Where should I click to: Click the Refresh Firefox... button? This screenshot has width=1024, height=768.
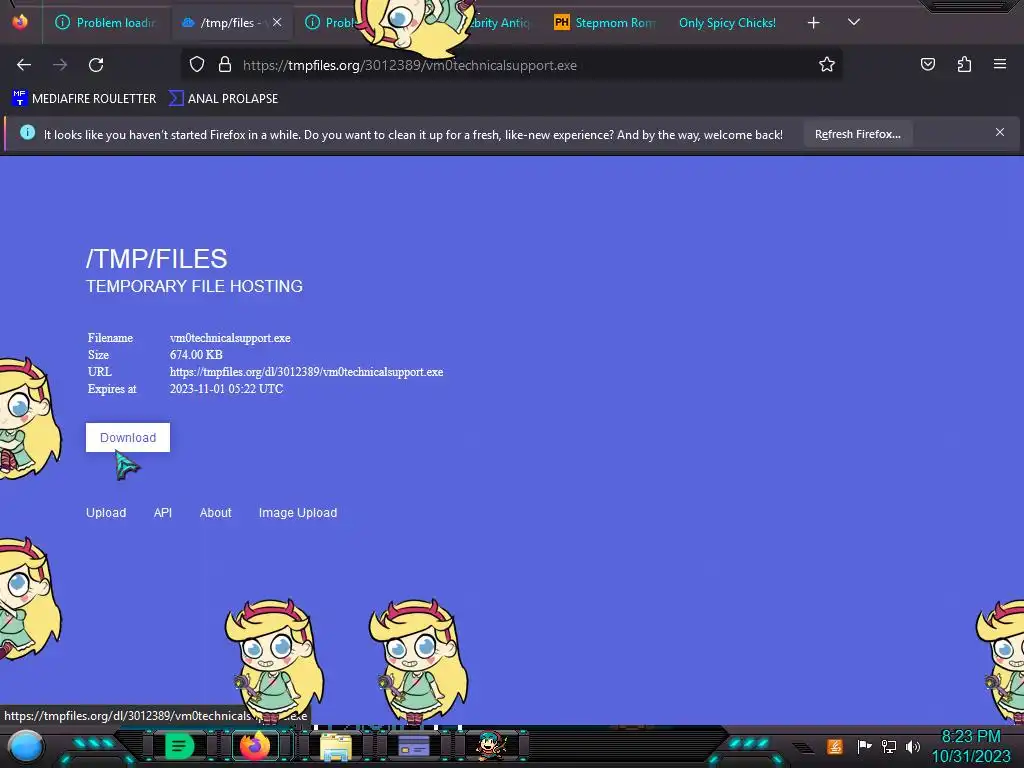(857, 135)
